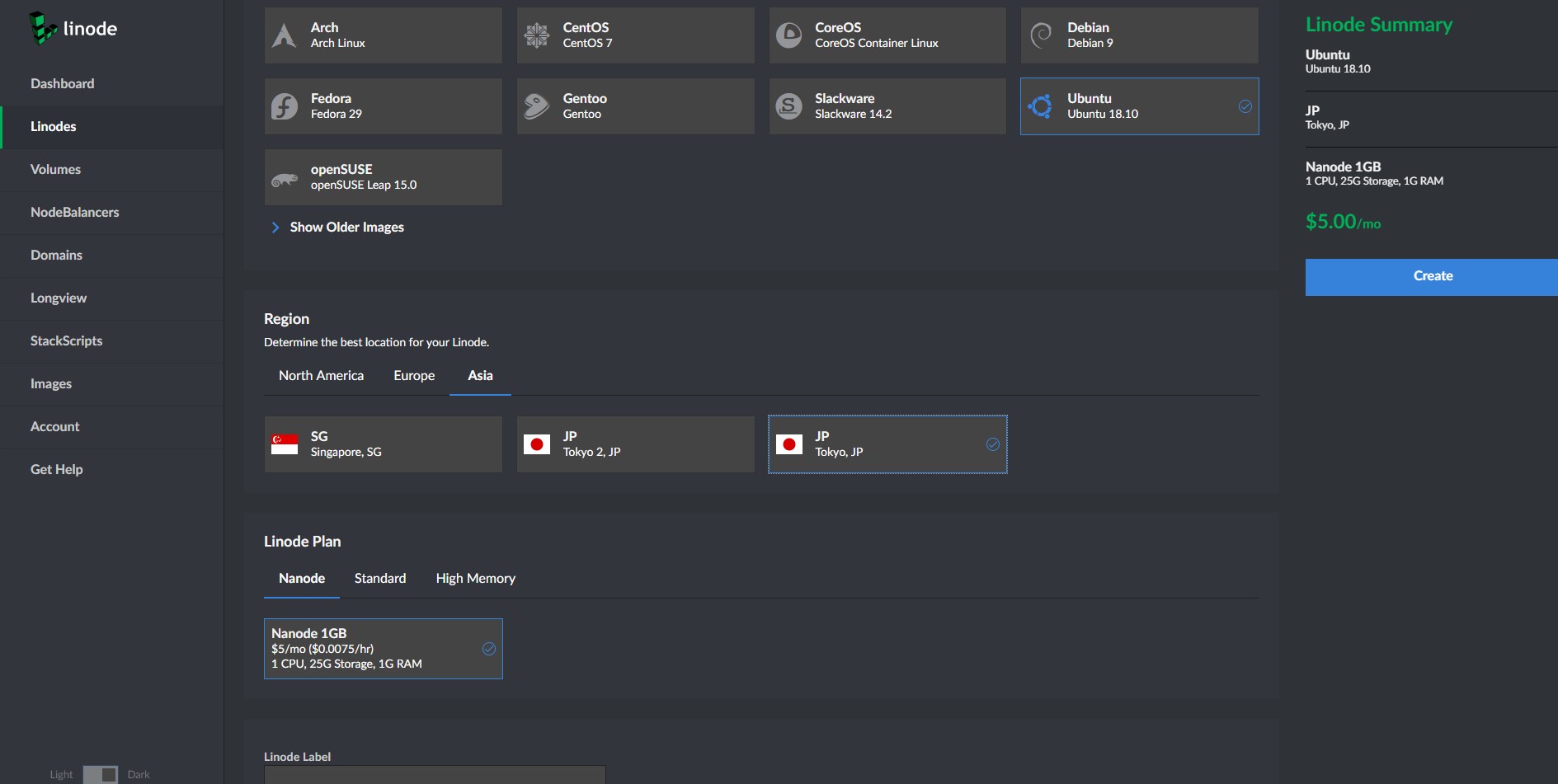The image size is (1558, 784).
Task: Pick the CoreOS Container Linux icon
Action: click(x=789, y=35)
